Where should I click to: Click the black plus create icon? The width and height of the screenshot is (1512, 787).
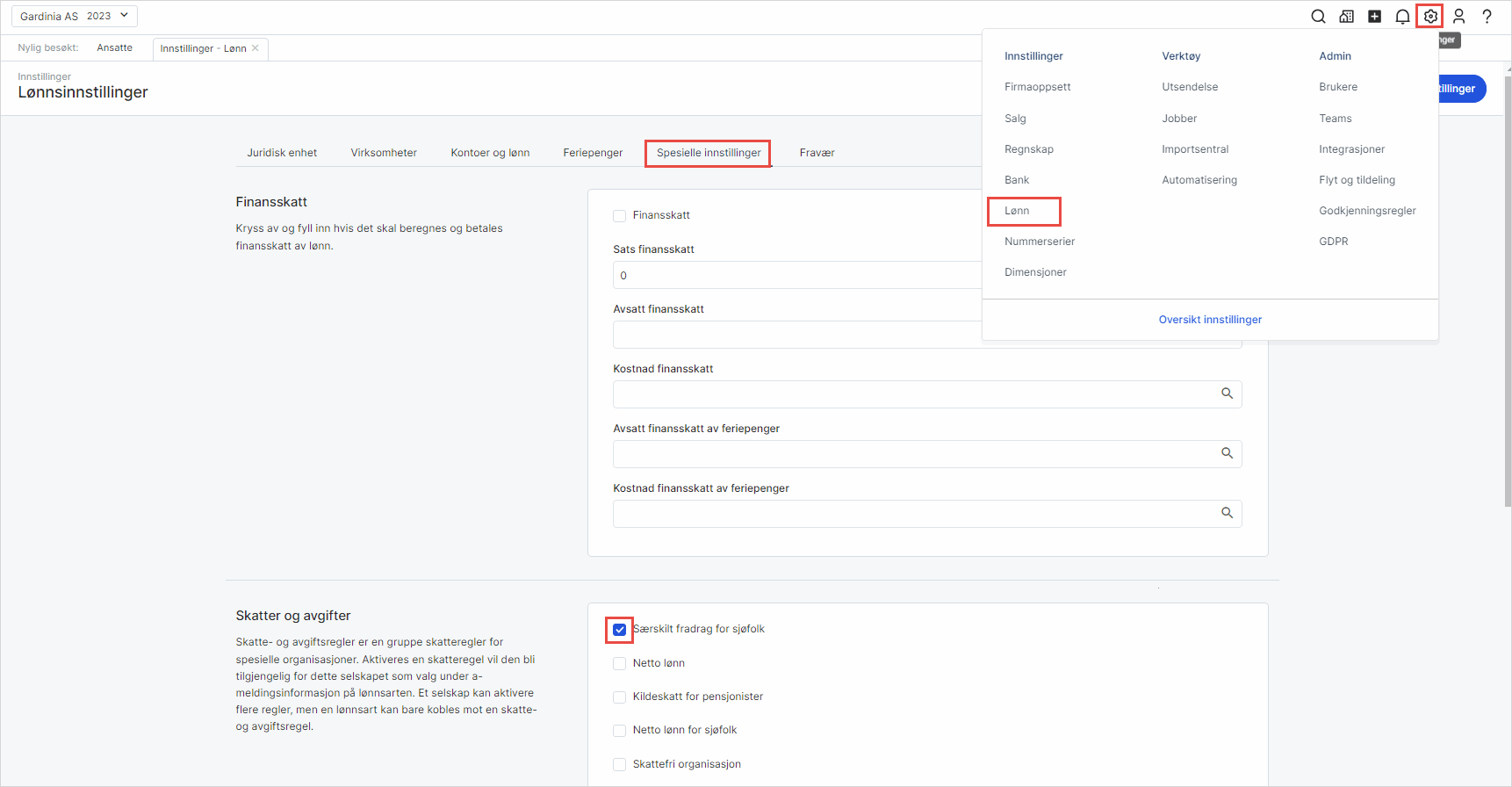pos(1374,17)
